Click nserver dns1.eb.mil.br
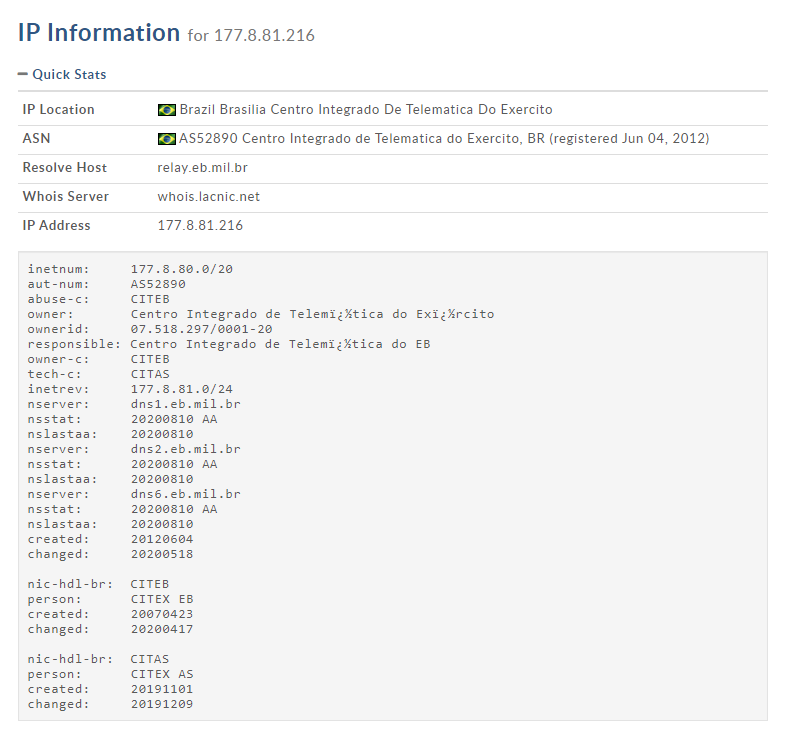The image size is (788, 747). [x=185, y=404]
